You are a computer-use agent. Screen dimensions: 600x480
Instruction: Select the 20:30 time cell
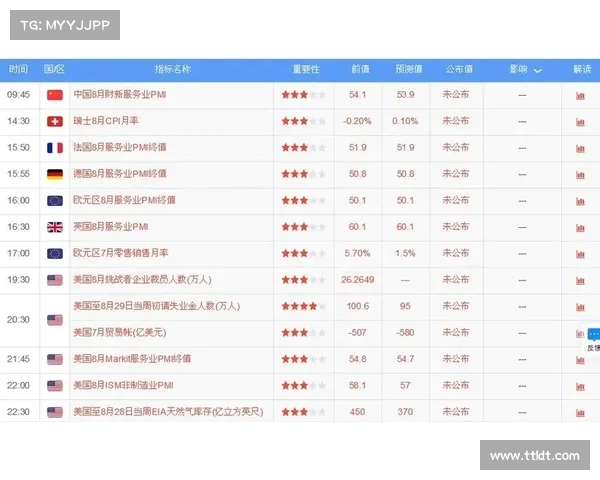click(18, 320)
